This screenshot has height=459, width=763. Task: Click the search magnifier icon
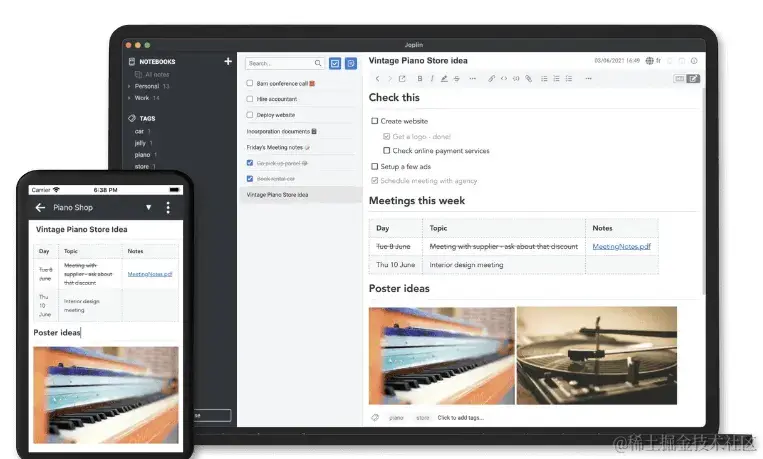coord(318,63)
